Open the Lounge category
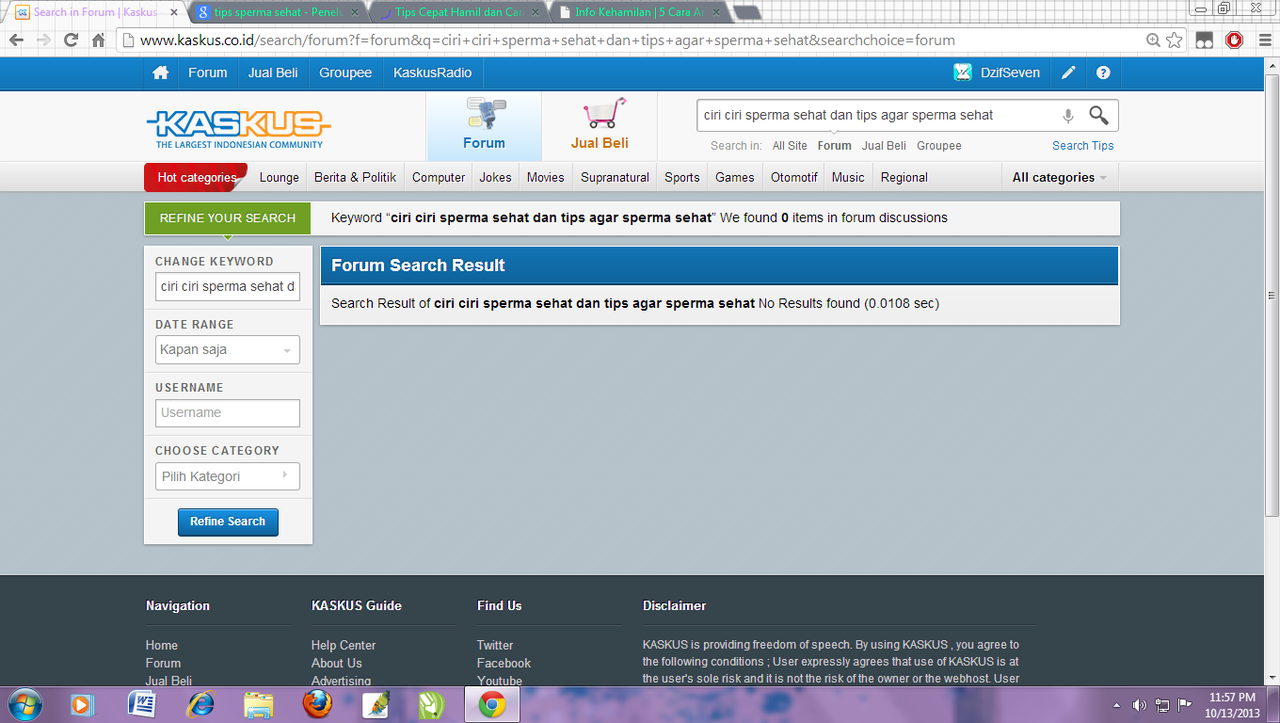The image size is (1280, 723). point(279,177)
